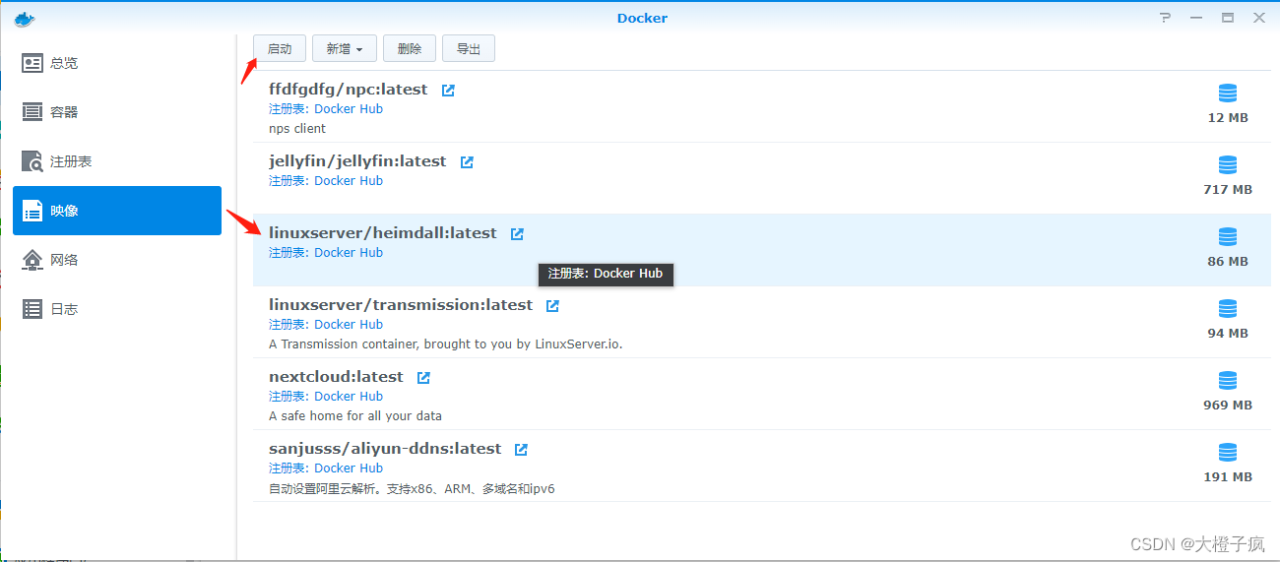Select the ffdfgdfg/npc:latest image name

tap(348, 90)
